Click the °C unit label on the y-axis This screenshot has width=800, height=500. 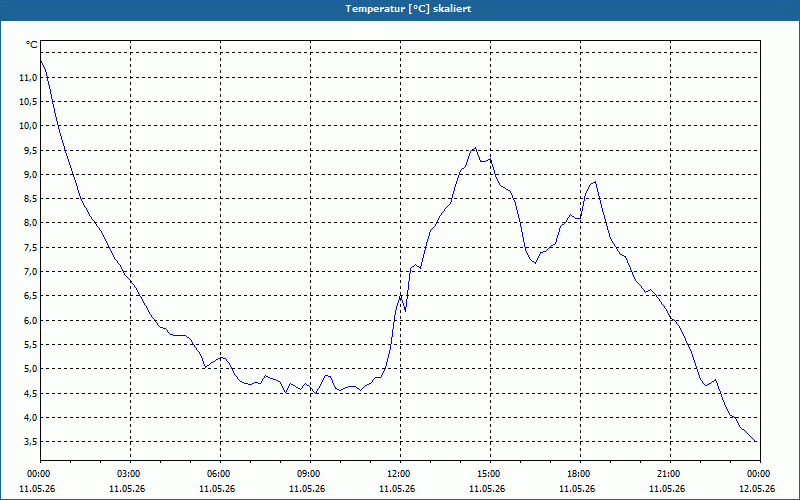click(x=32, y=45)
